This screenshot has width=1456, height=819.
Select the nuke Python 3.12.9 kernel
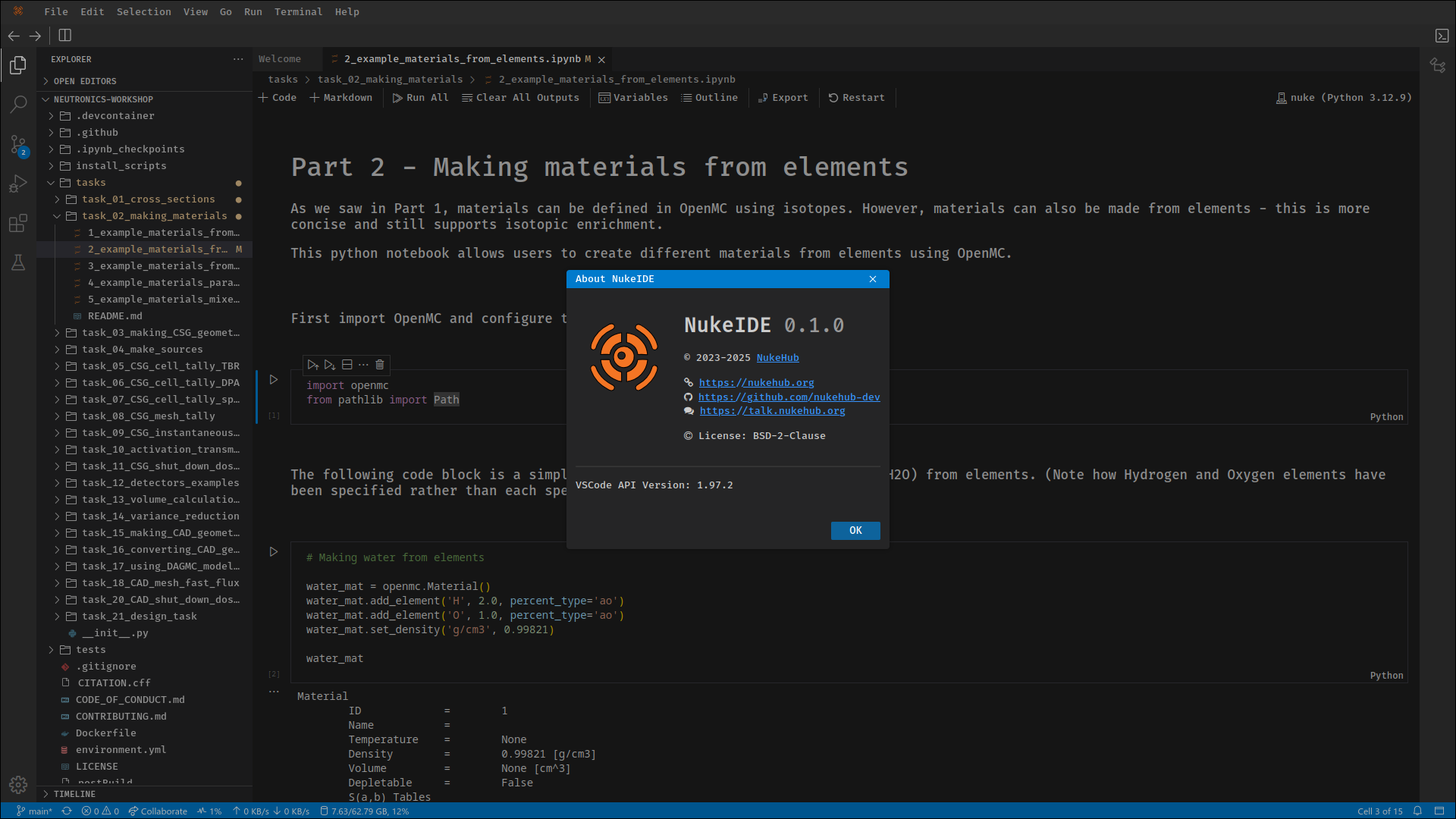point(1344,98)
